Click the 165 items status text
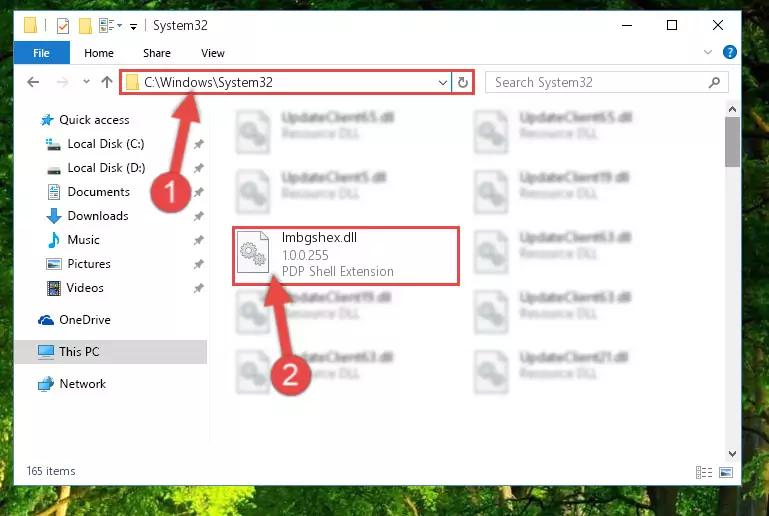The height and width of the screenshot is (516, 769). coord(51,471)
